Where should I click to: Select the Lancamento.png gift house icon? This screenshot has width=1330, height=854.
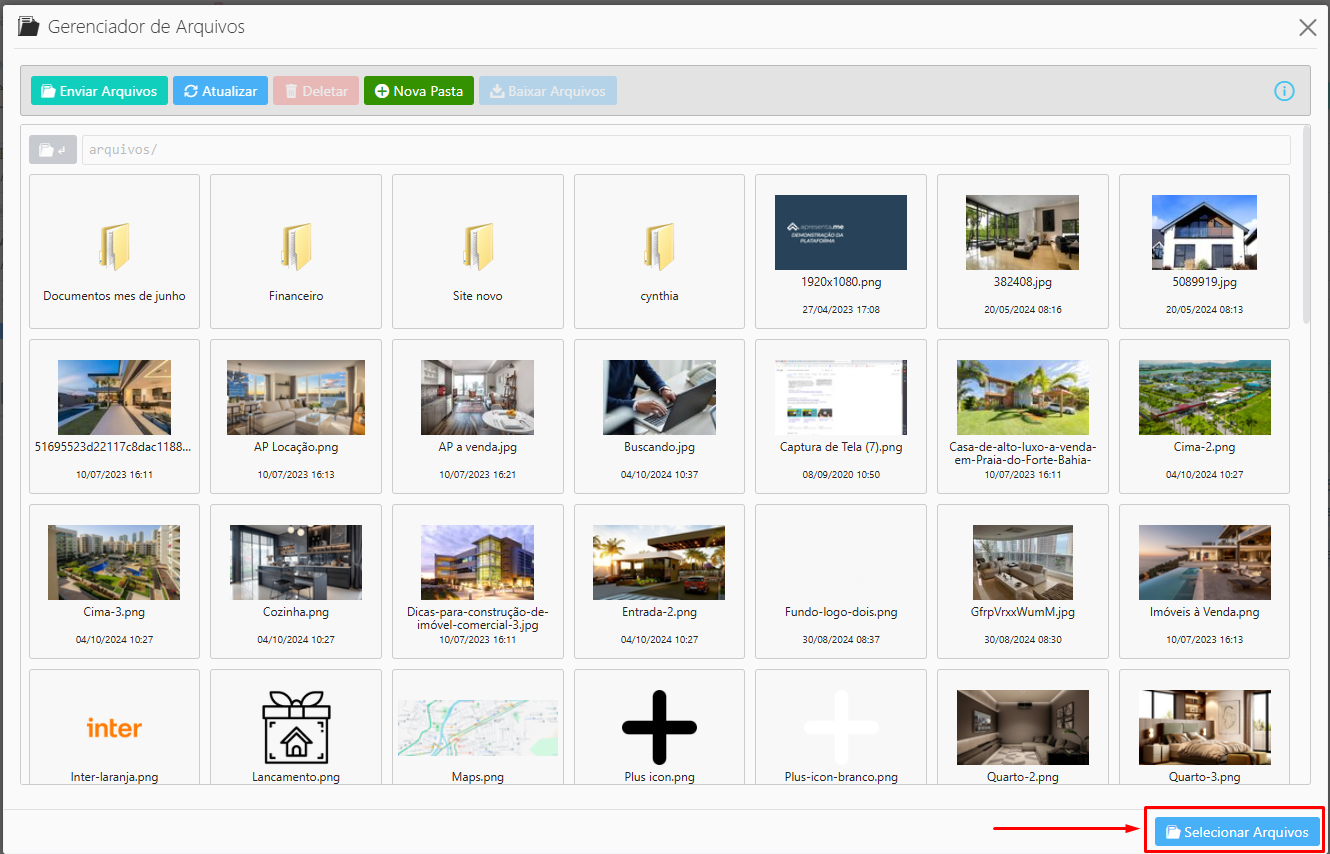tap(296, 728)
